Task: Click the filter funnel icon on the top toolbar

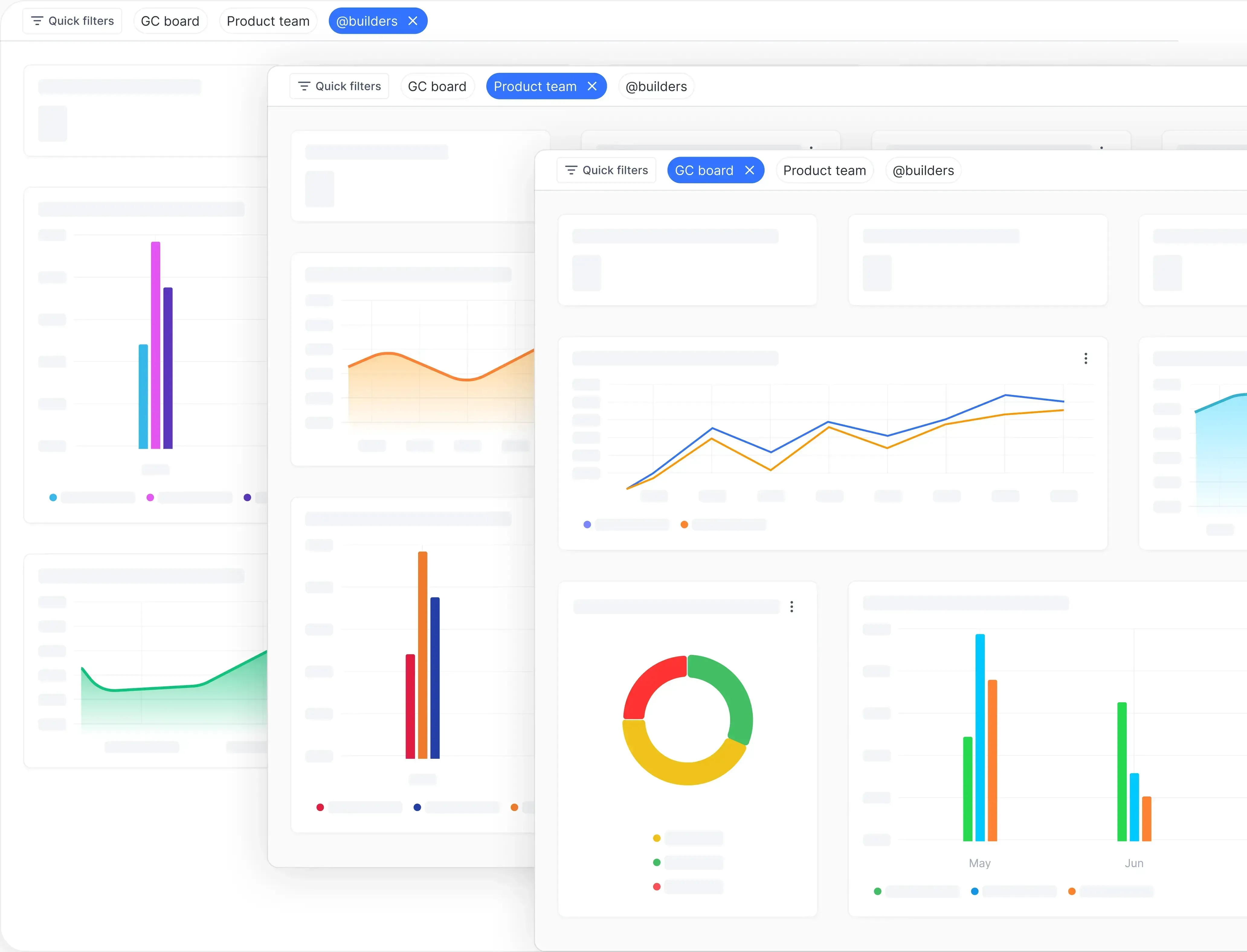Action: tap(37, 21)
